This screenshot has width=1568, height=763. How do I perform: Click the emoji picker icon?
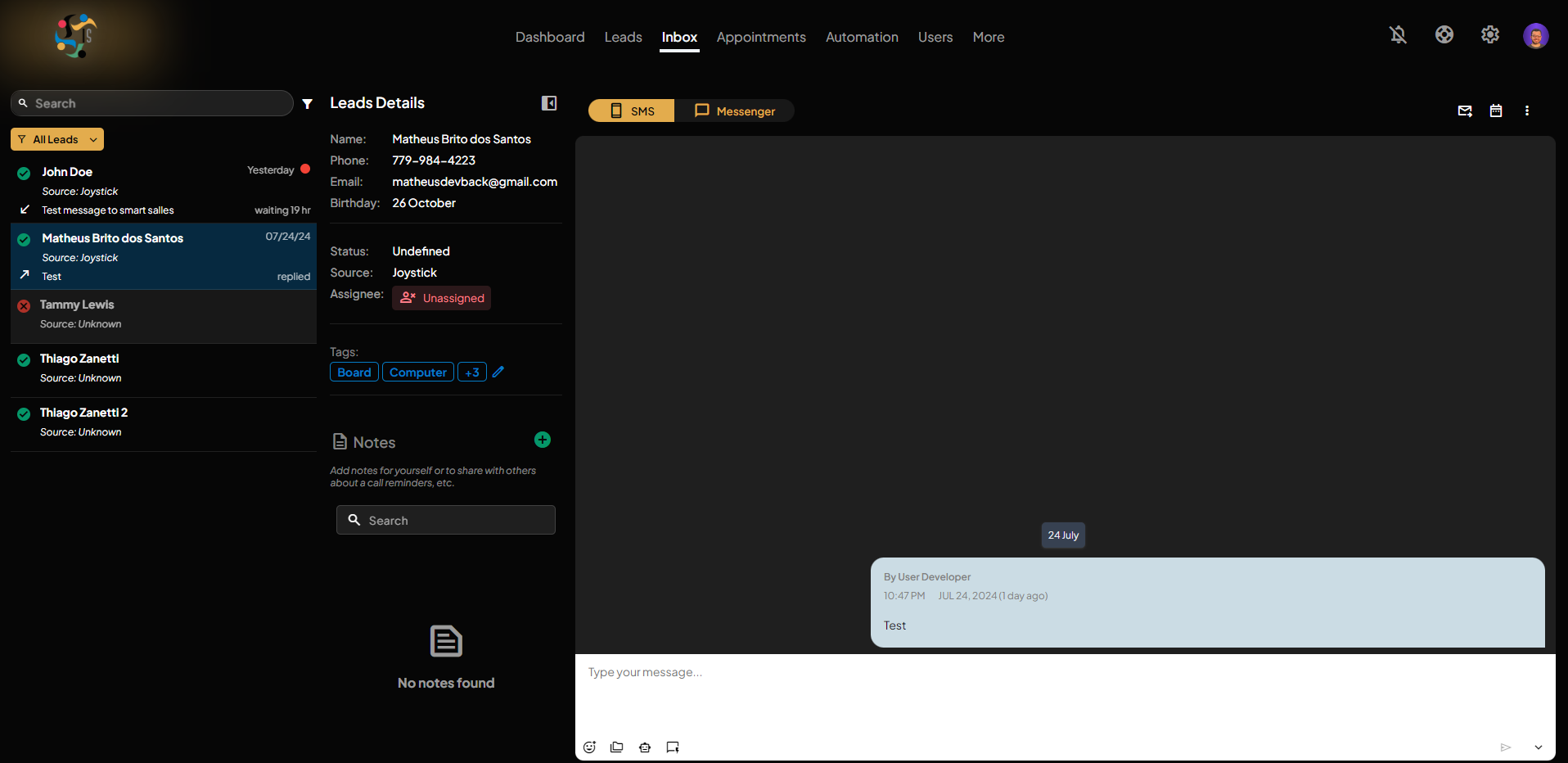[x=589, y=747]
